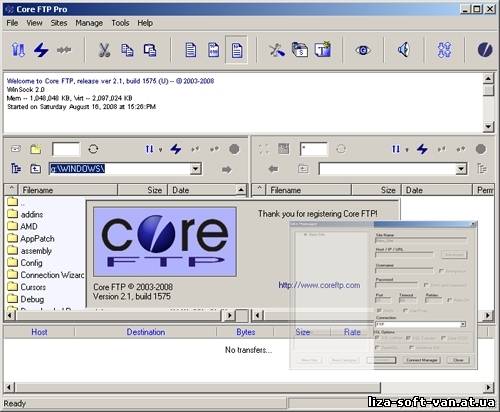Click the first document-mode icon after Paste
Screen dimensions: 500x412
click(x=190, y=50)
